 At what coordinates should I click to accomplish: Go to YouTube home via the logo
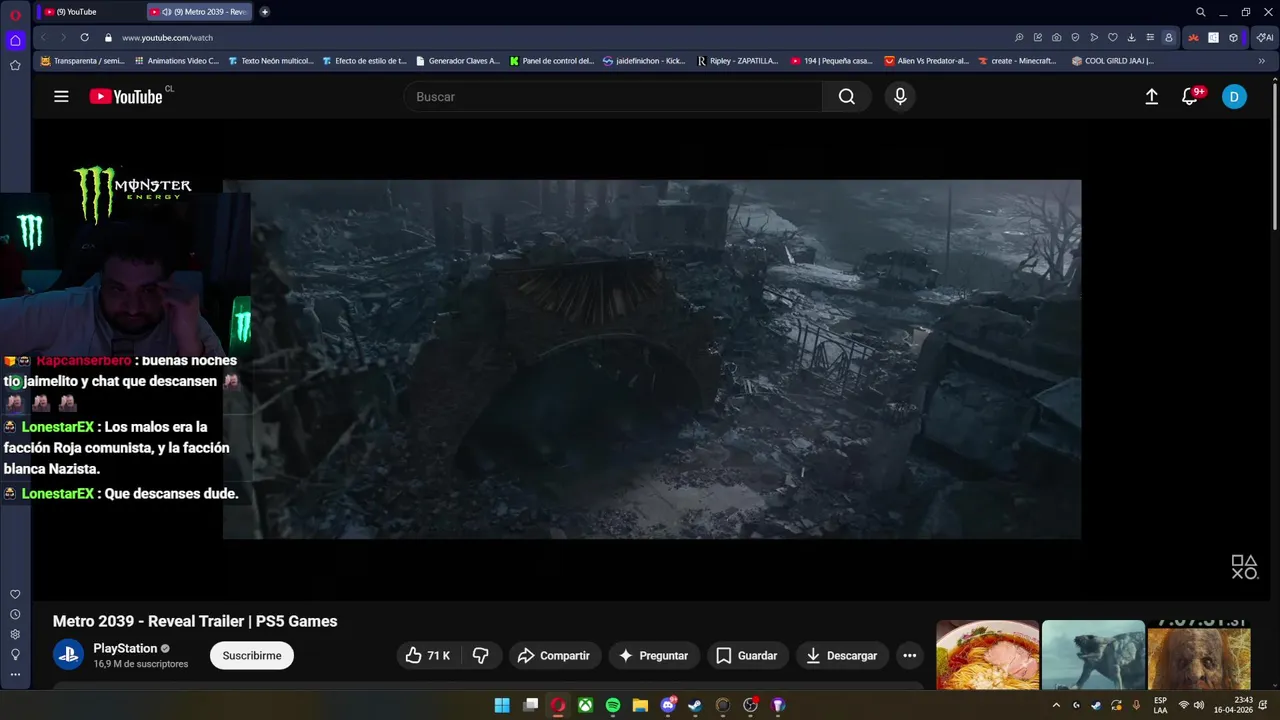coord(126,96)
